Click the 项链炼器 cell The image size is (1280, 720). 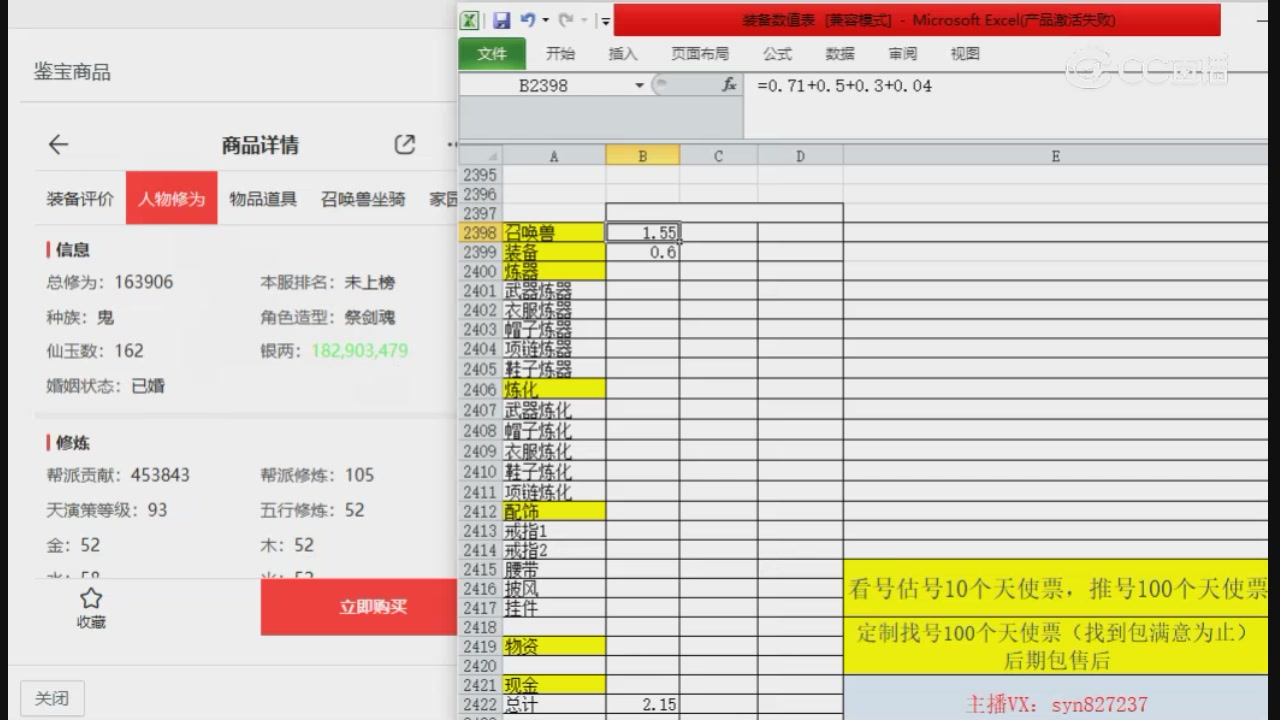point(554,349)
